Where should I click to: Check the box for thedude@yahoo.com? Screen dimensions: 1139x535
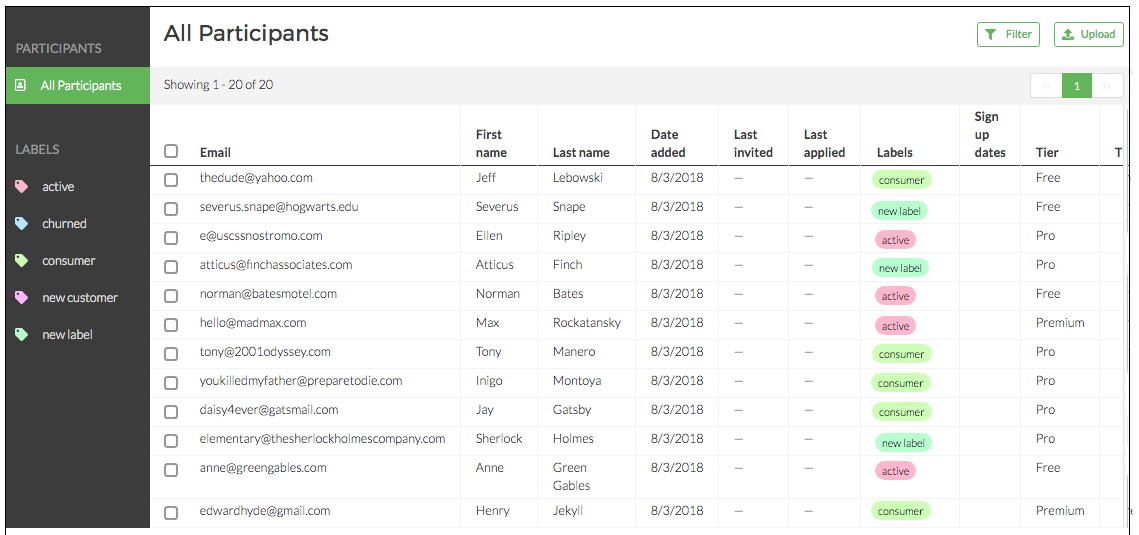[x=171, y=180]
